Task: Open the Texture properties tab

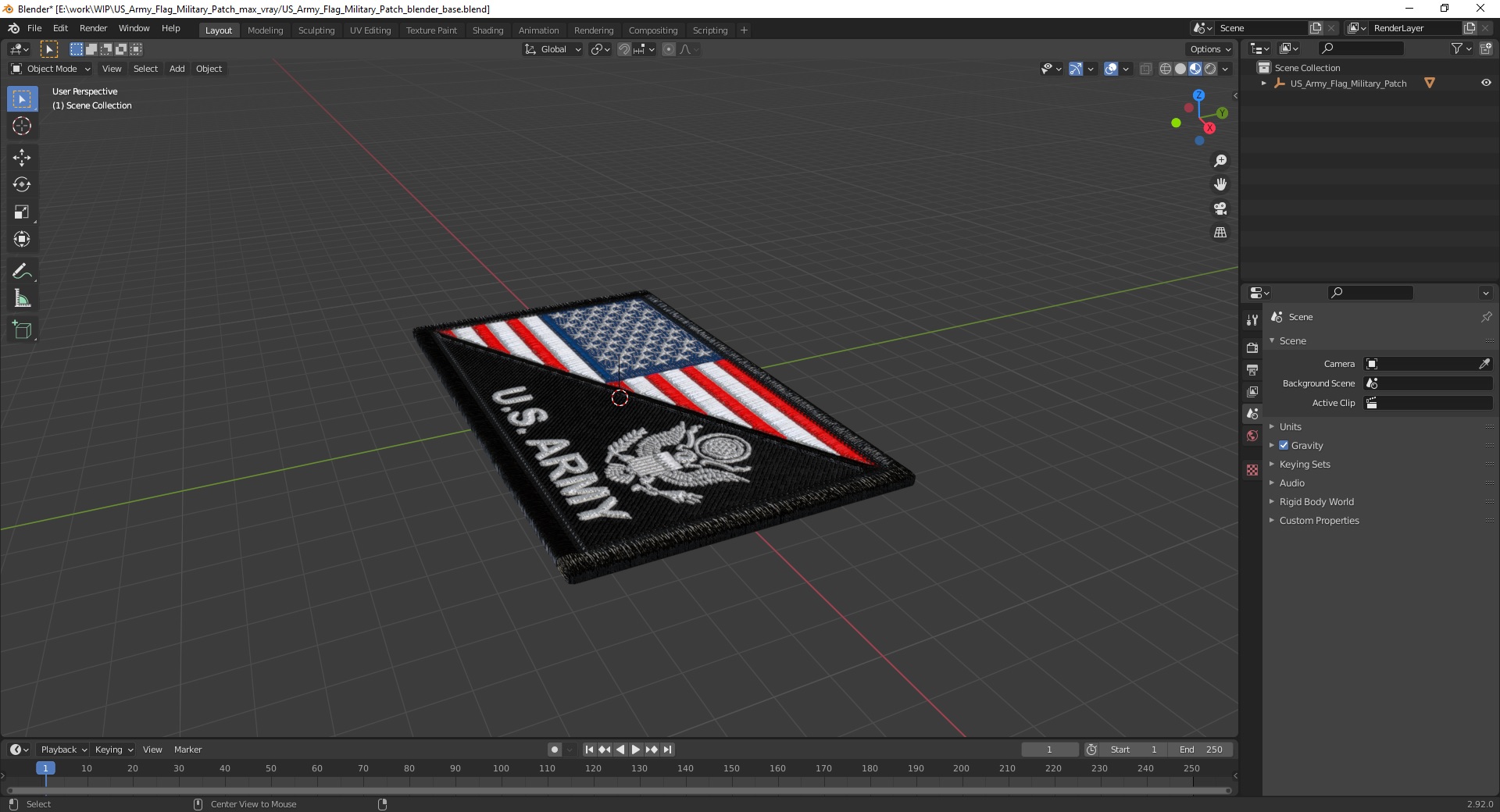Action: tap(1252, 470)
